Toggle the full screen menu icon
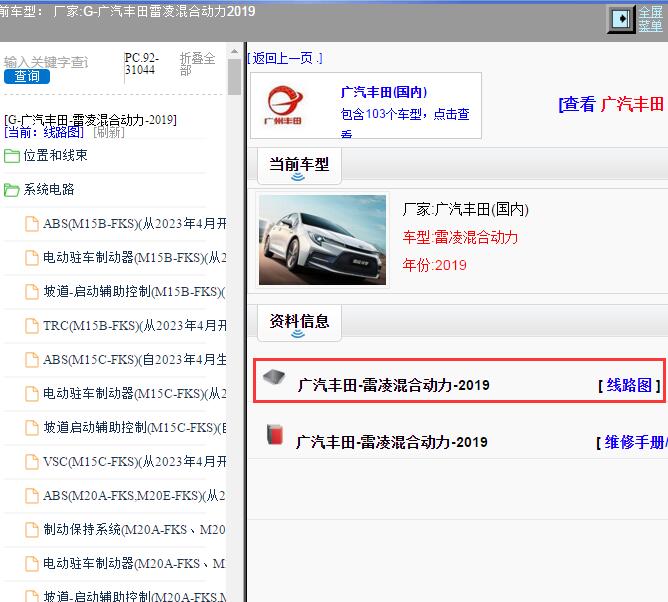The height and width of the screenshot is (602, 668). tap(621, 20)
